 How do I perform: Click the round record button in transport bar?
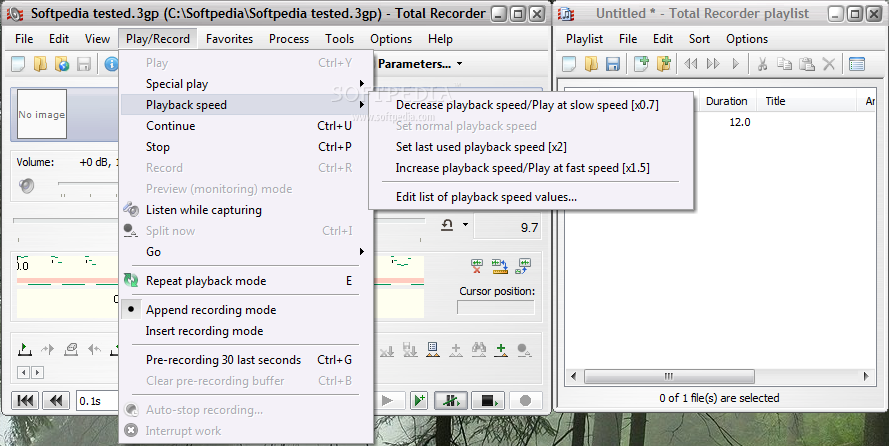click(x=526, y=401)
